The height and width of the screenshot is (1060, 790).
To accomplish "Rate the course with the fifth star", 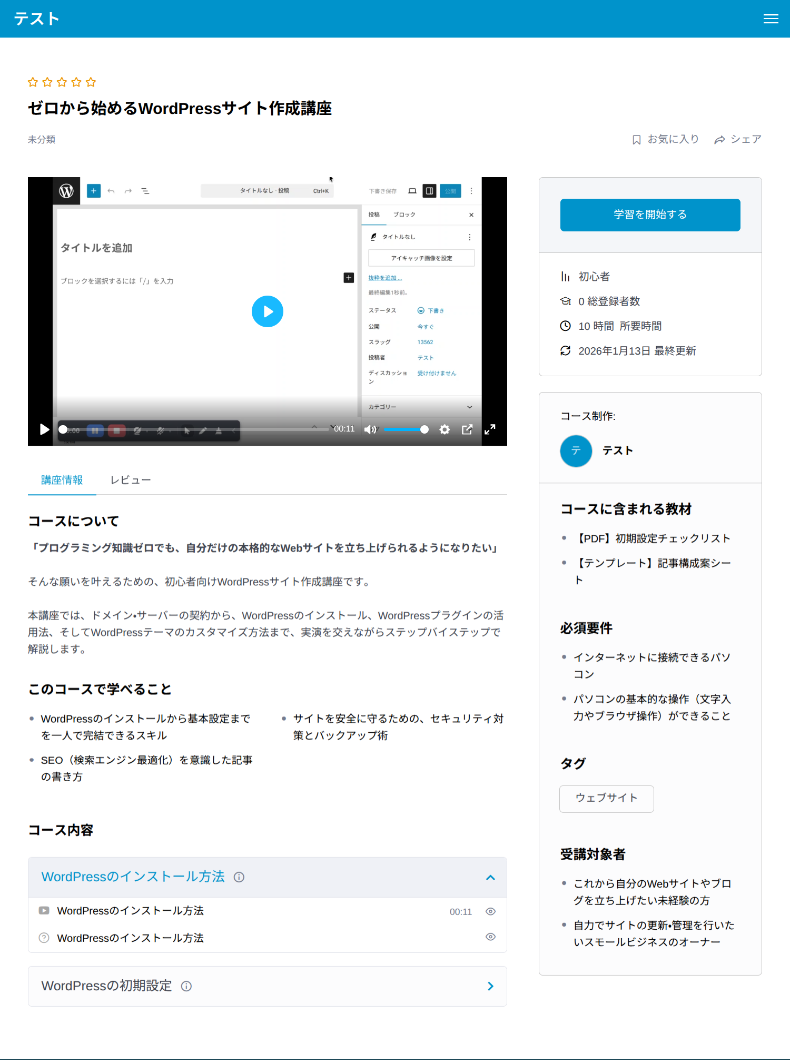I will click(x=91, y=82).
